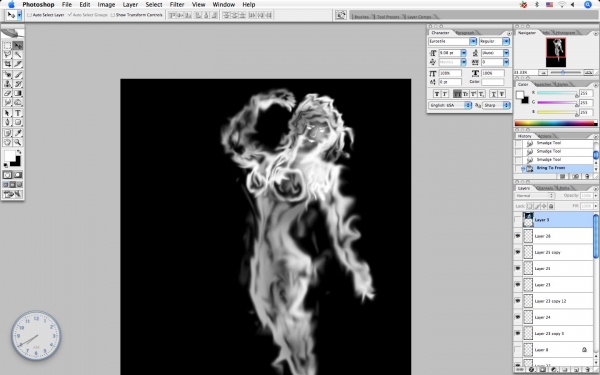Hide Layer 24 using eye icon

click(x=518, y=317)
